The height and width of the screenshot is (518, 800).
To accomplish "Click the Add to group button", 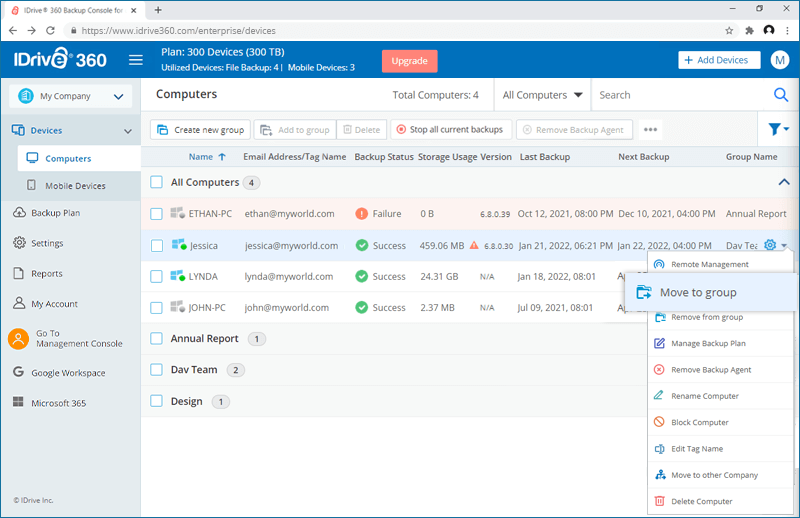I will (295, 130).
